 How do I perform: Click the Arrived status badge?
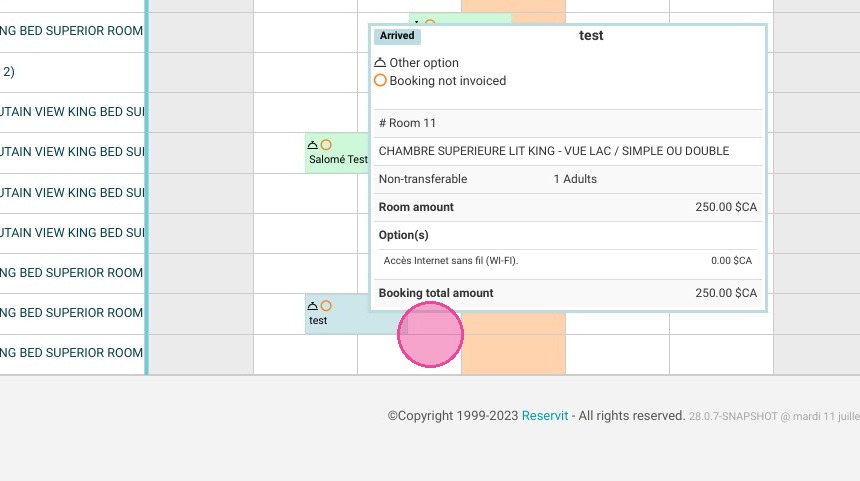pyautogui.click(x=397, y=36)
